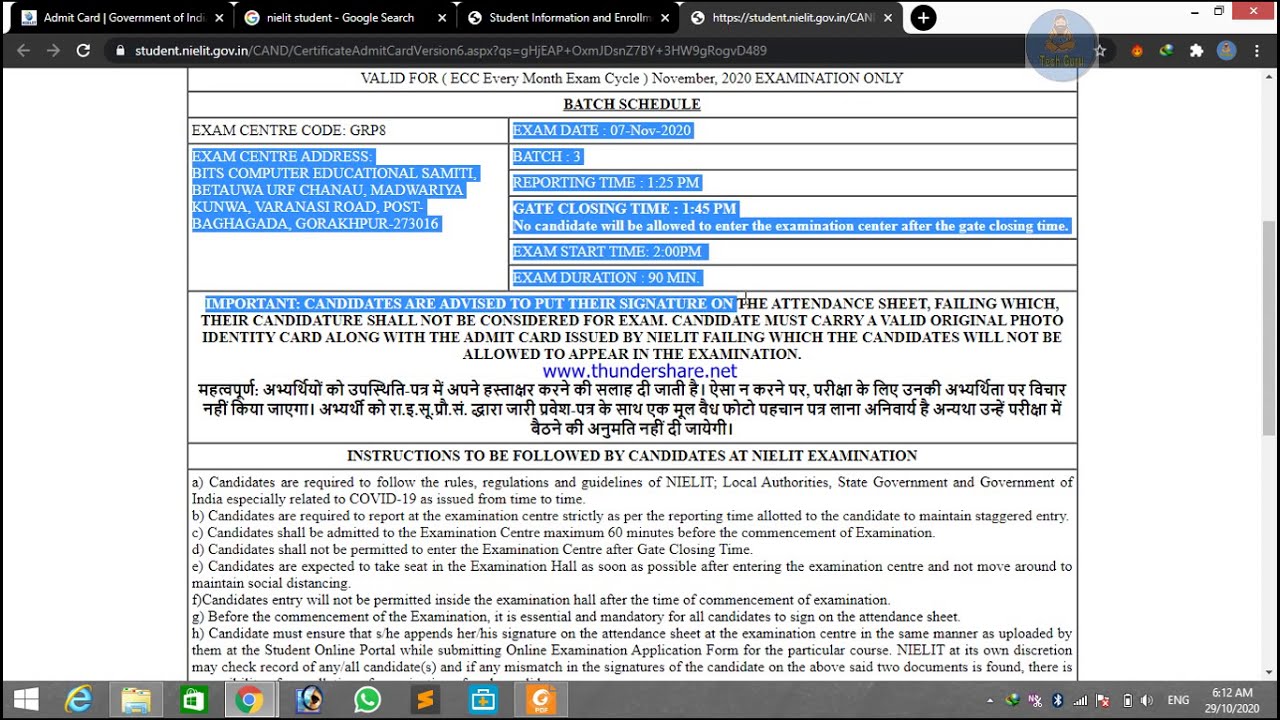Click instruction d) about Gate Closing Time
The height and width of the screenshot is (720, 1280).
[x=472, y=549]
